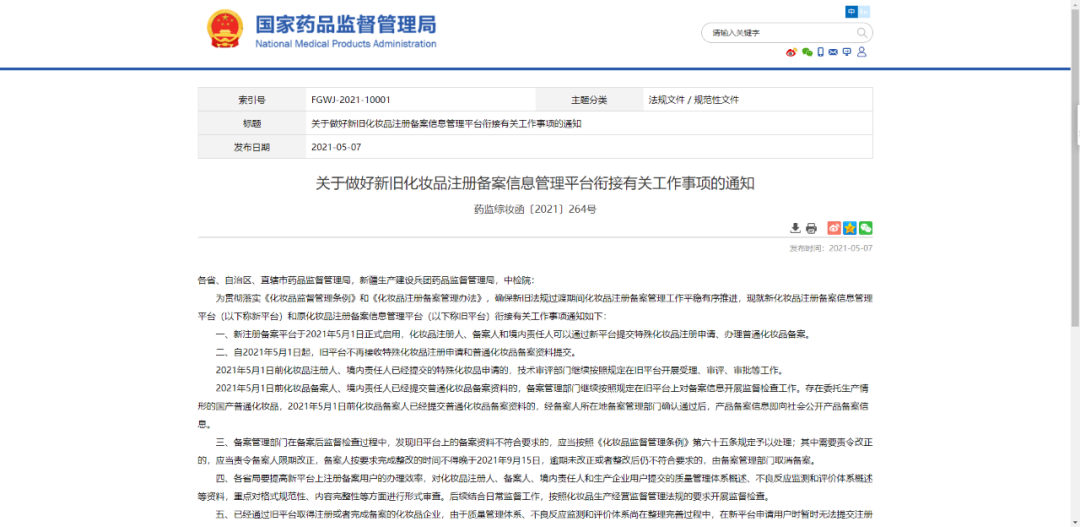Switch language to English with En button

[865, 11]
